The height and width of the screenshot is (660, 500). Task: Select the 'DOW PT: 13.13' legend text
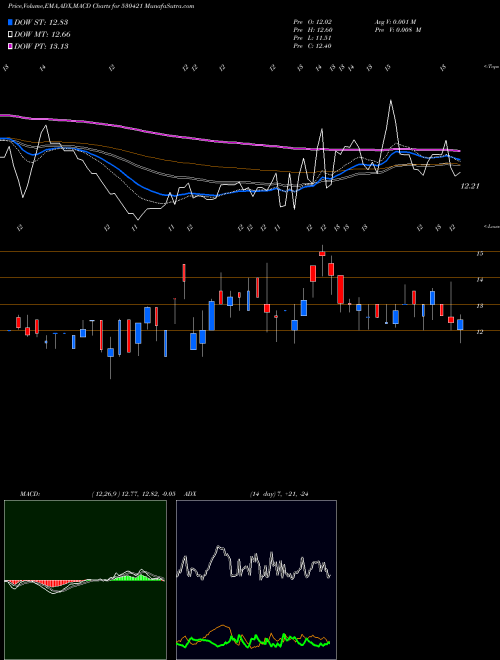(x=41, y=46)
